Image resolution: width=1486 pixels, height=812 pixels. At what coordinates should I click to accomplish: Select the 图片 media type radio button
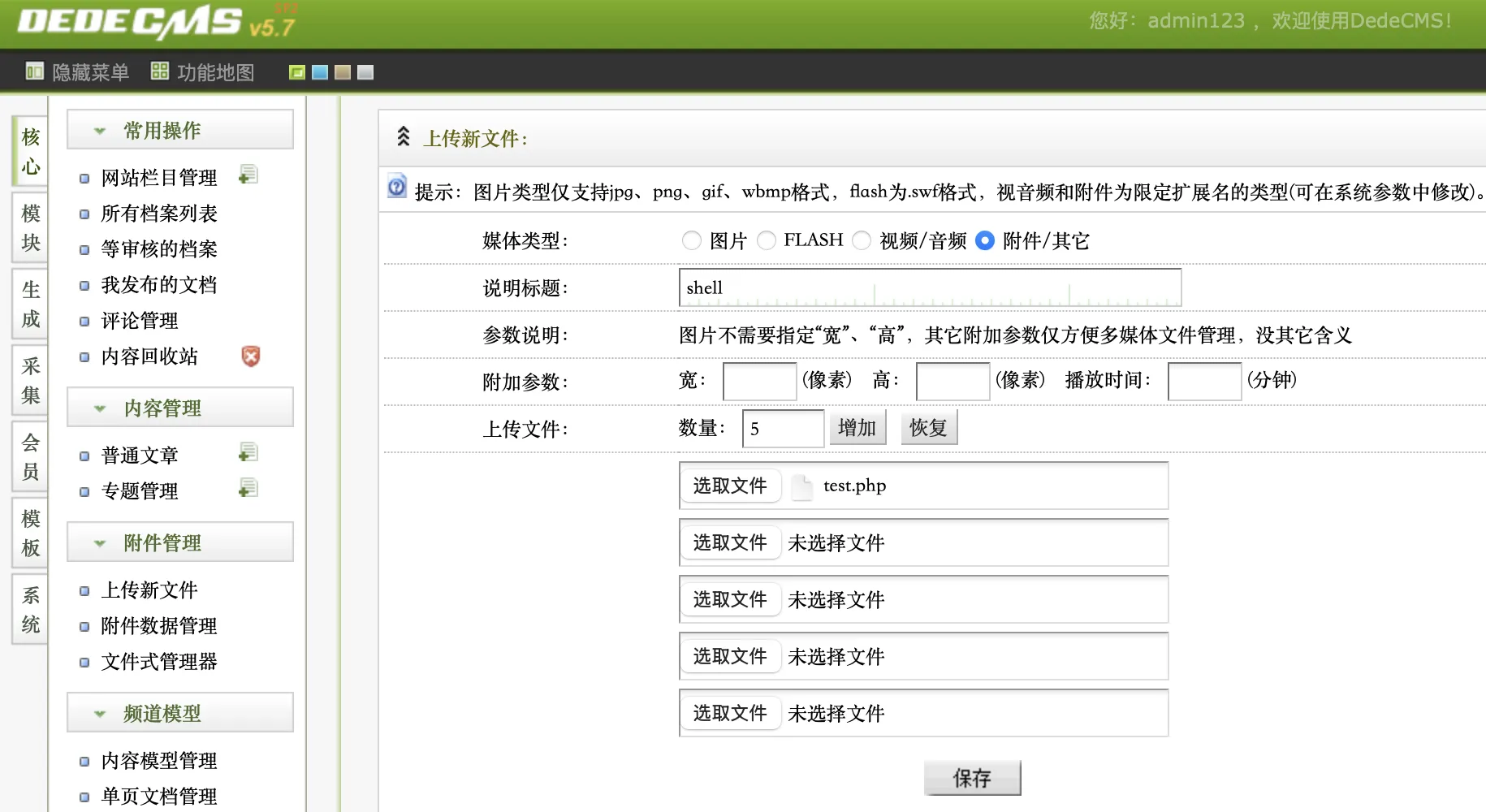pyautogui.click(x=692, y=240)
